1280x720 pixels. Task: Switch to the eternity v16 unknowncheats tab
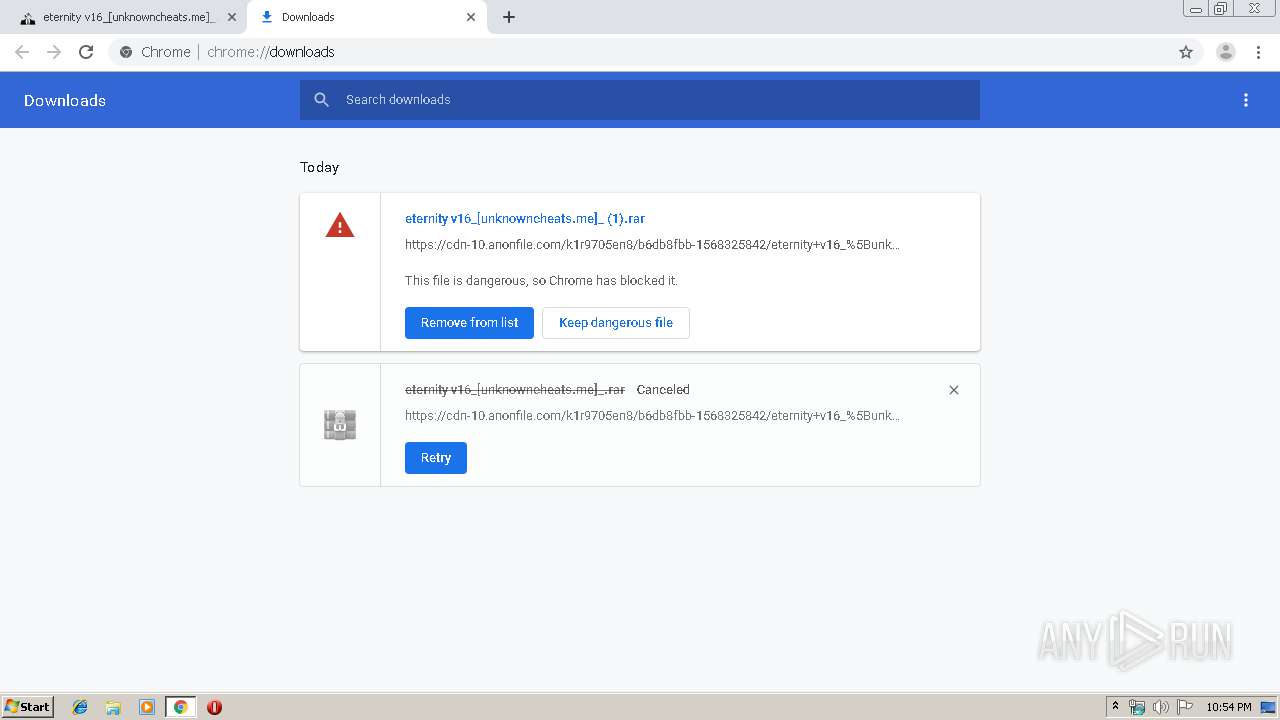pyautogui.click(x=127, y=17)
